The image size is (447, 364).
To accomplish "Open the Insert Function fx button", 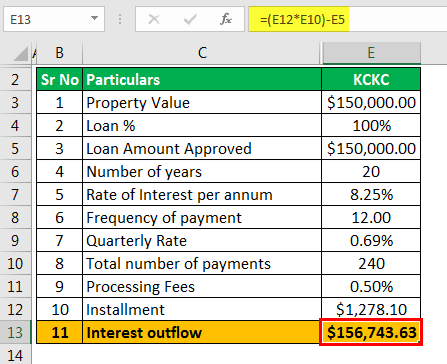I will click(226, 19).
